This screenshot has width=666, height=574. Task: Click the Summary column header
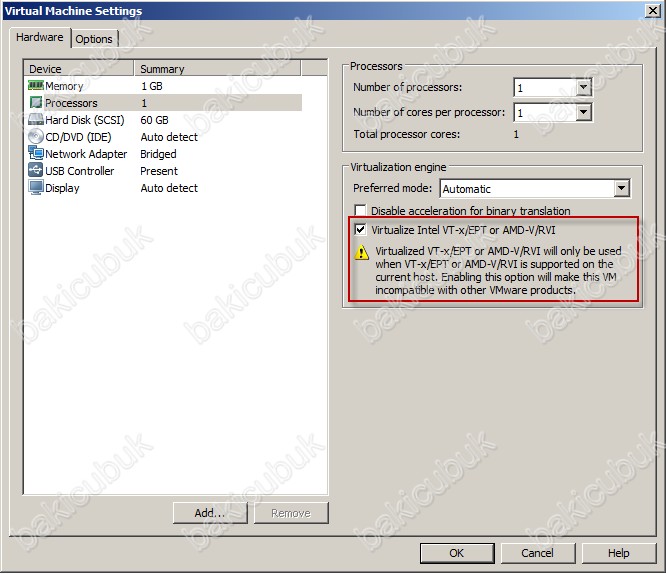(x=217, y=68)
